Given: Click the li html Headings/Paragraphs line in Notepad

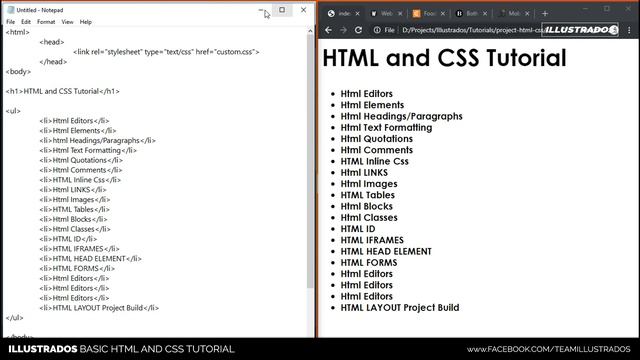Looking at the screenshot, I should pyautogui.click(x=98, y=140).
